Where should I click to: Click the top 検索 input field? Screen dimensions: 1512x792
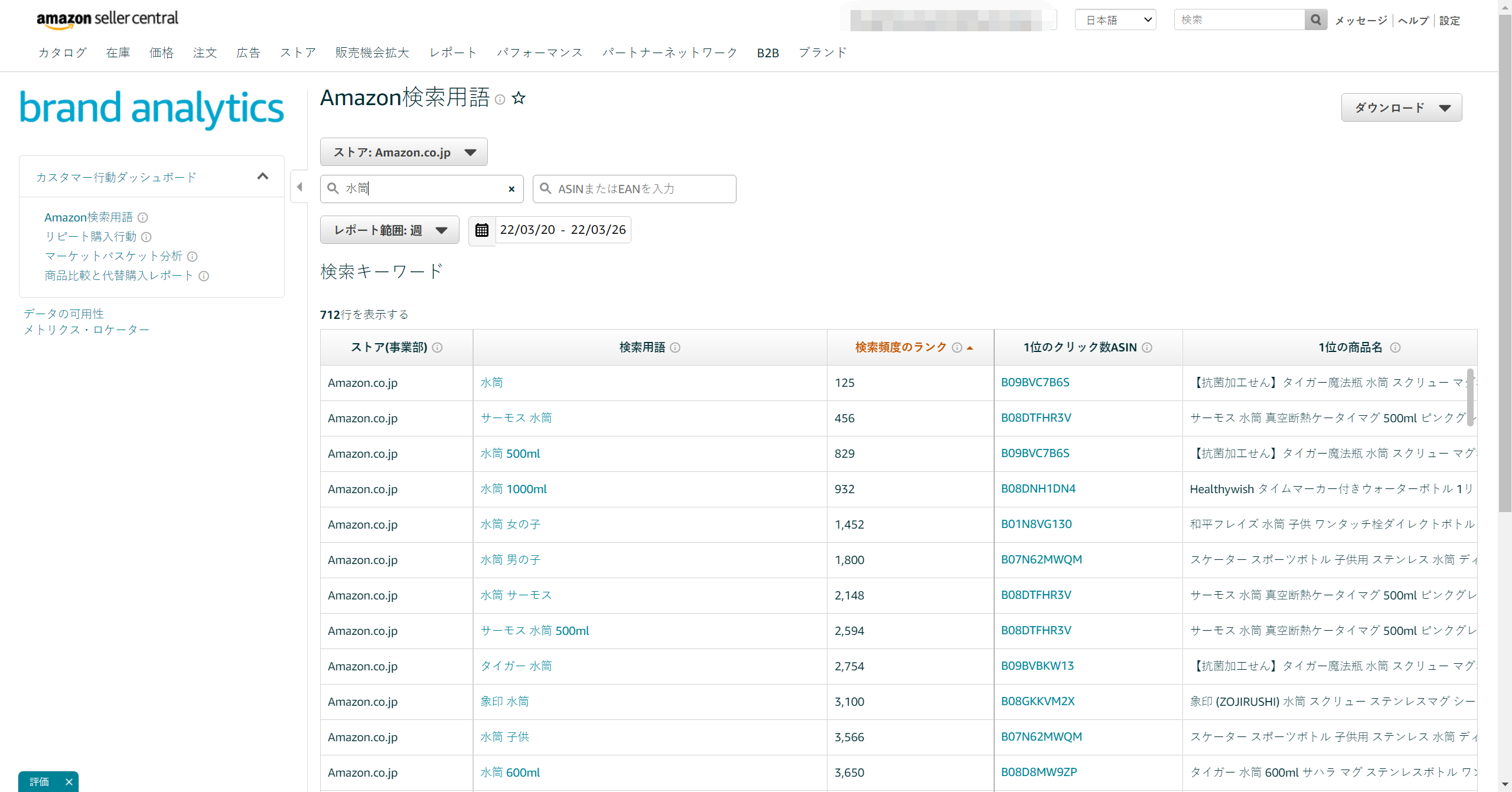(1239, 19)
